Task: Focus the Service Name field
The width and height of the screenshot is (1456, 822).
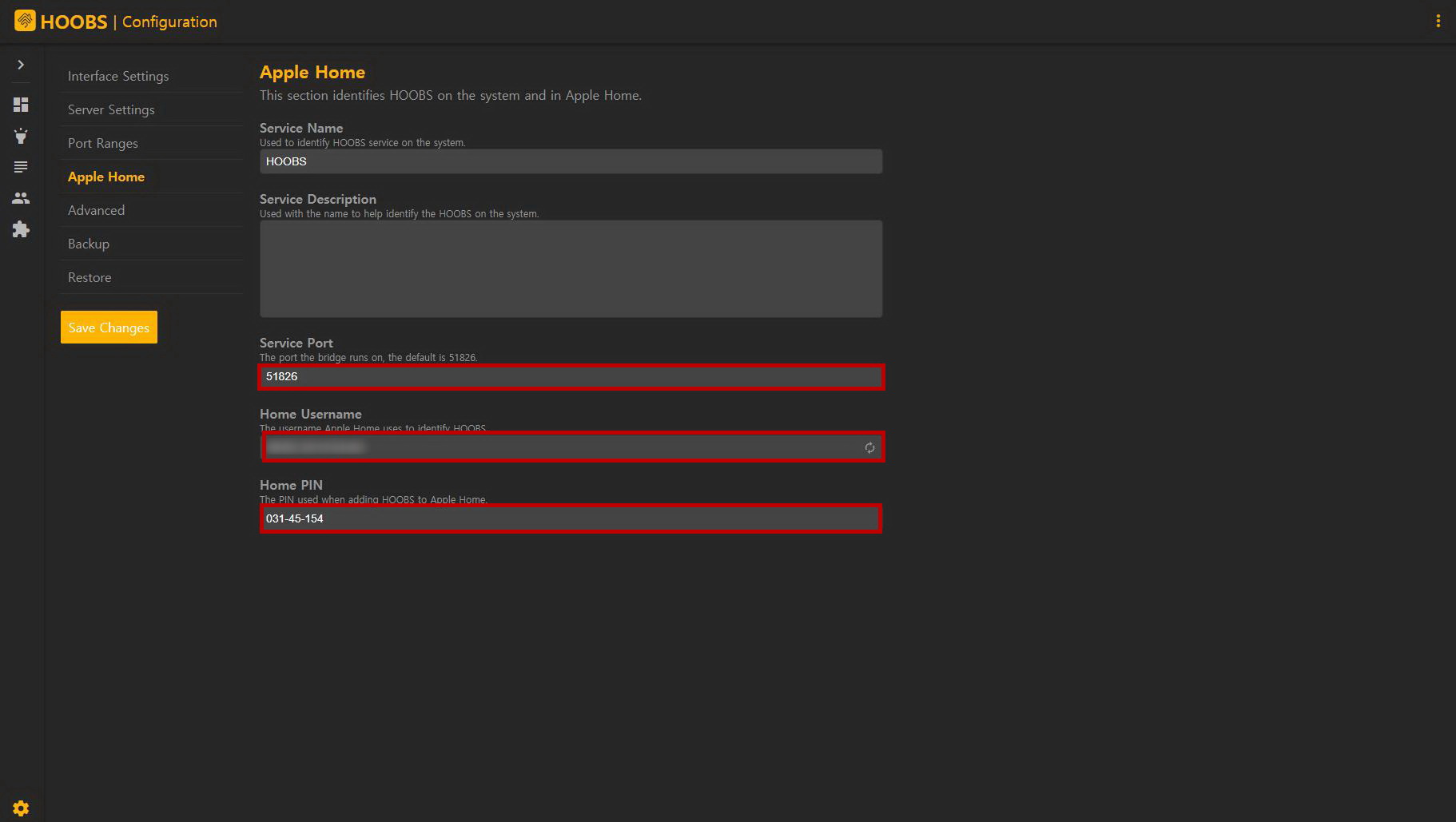Action: pyautogui.click(x=571, y=161)
